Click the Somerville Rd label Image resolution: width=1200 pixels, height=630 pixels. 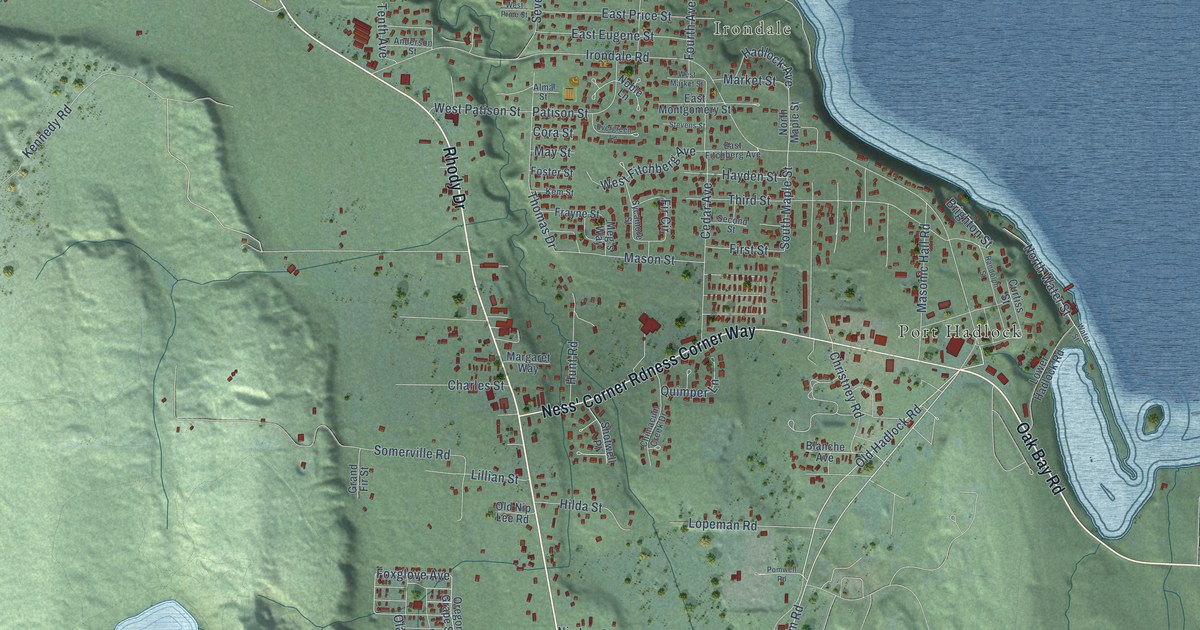tap(413, 452)
